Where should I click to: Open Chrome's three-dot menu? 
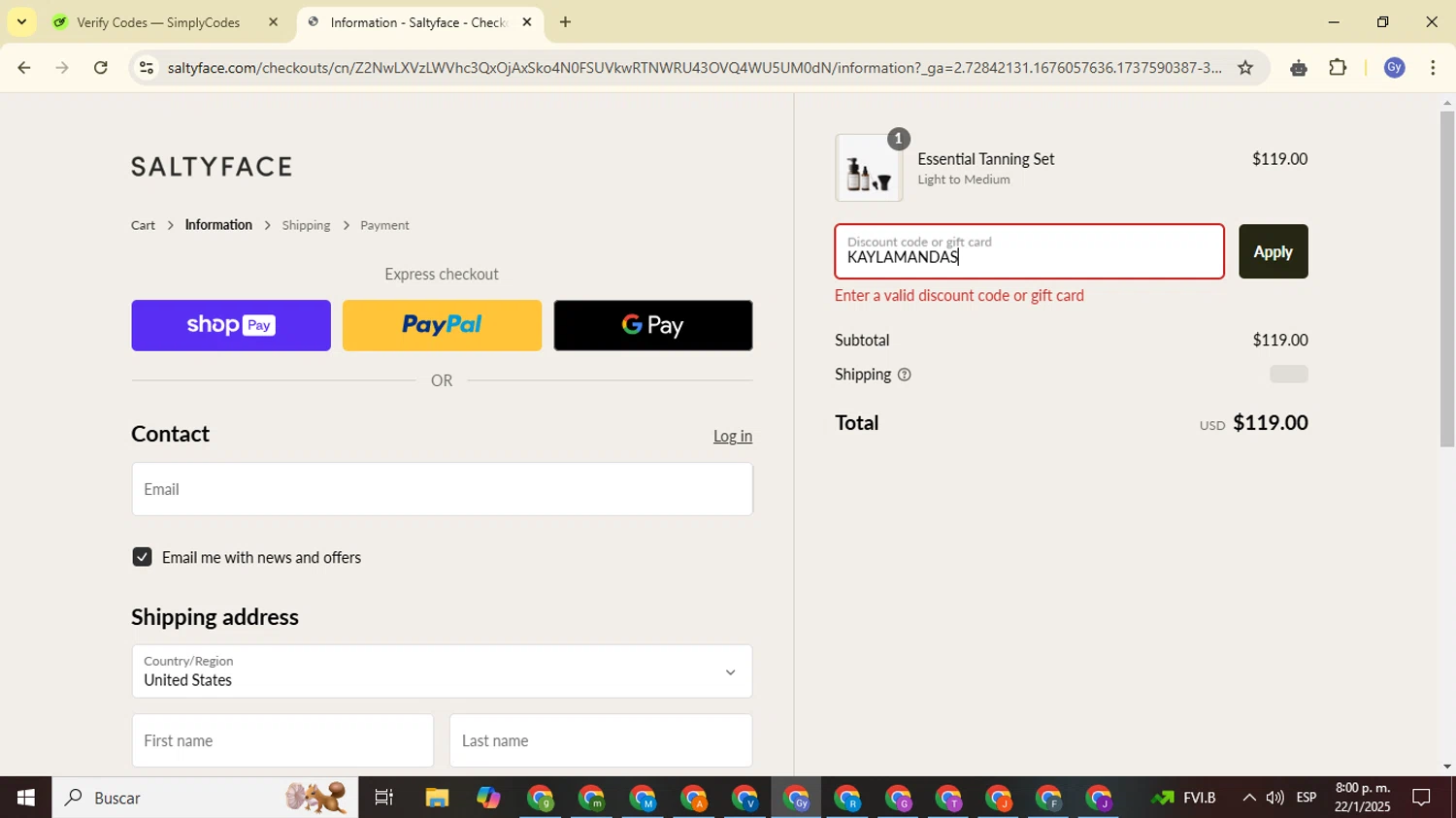click(1433, 68)
